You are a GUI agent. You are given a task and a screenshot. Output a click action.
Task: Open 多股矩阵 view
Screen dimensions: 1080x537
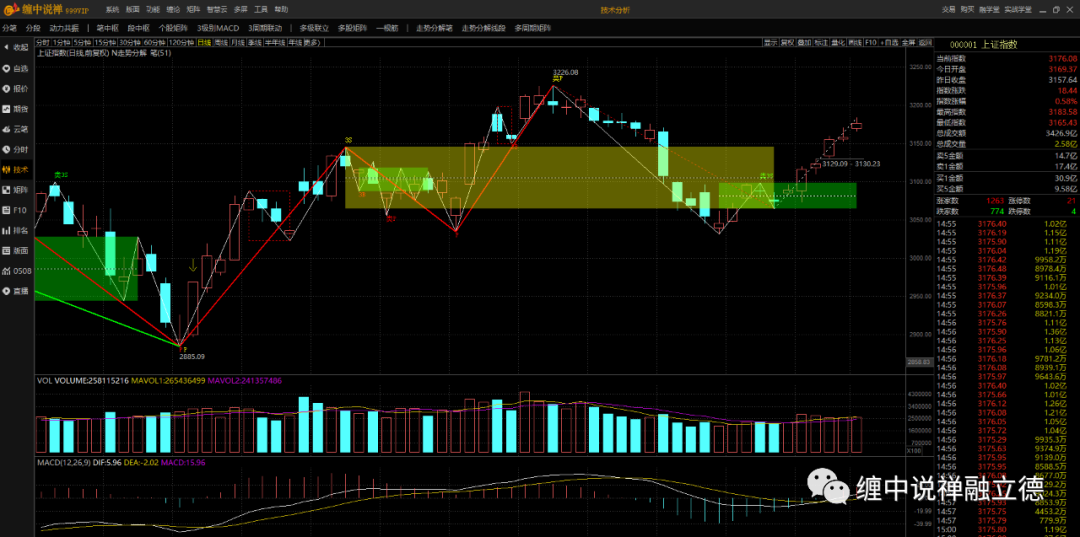pos(353,28)
